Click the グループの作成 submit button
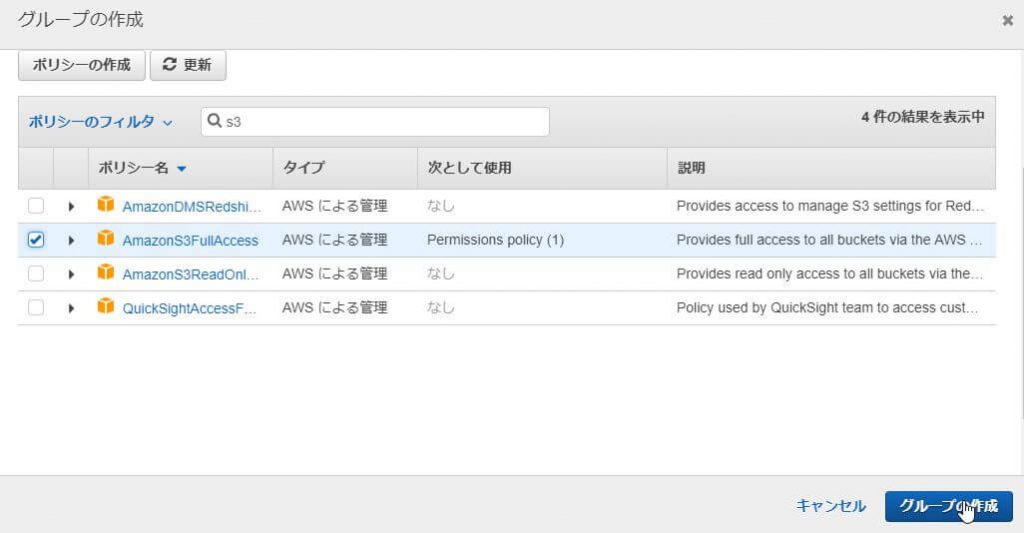This screenshot has width=1024, height=533. [x=949, y=506]
